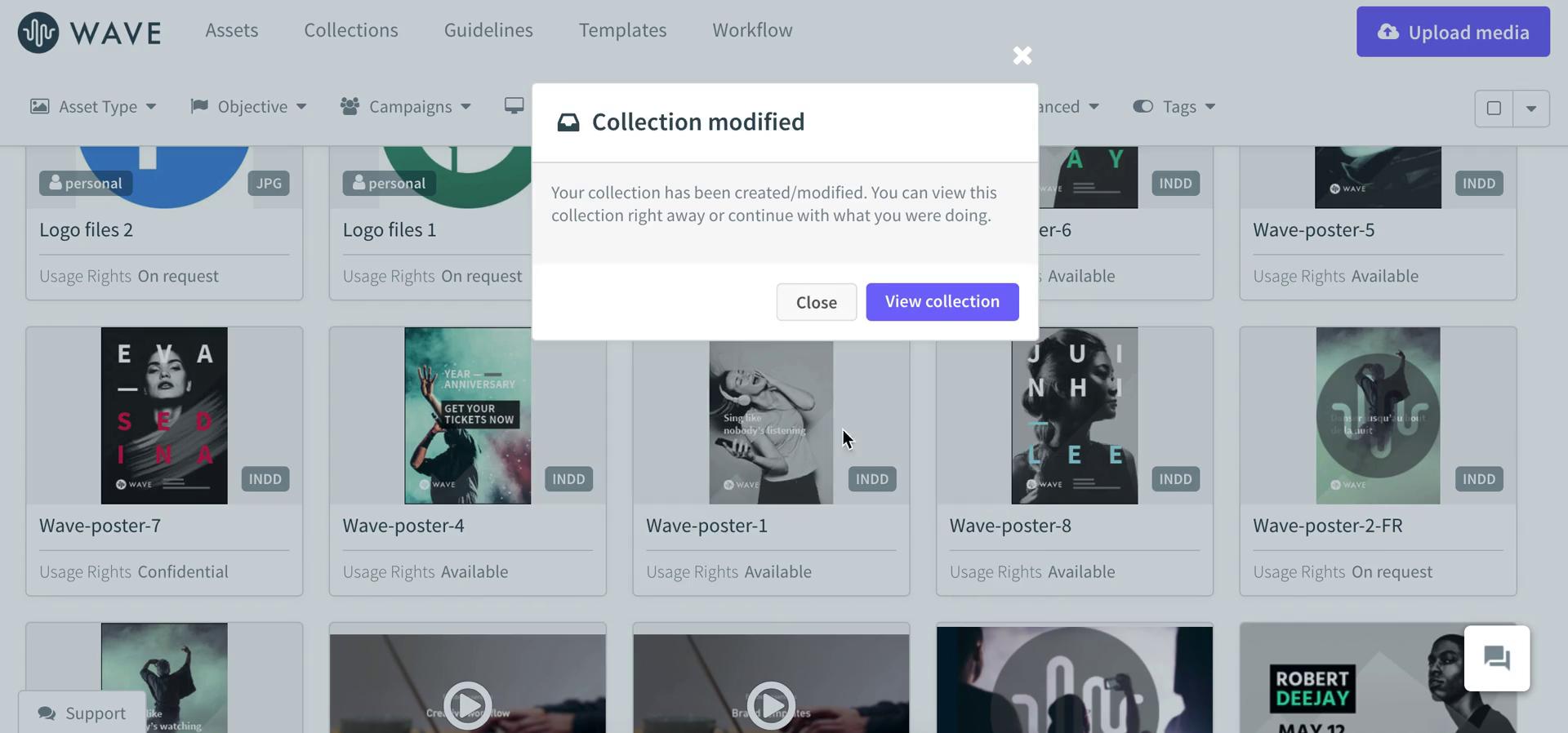This screenshot has width=1568, height=733.
Task: Select the Wave-poster-1 title
Action: coord(707,526)
